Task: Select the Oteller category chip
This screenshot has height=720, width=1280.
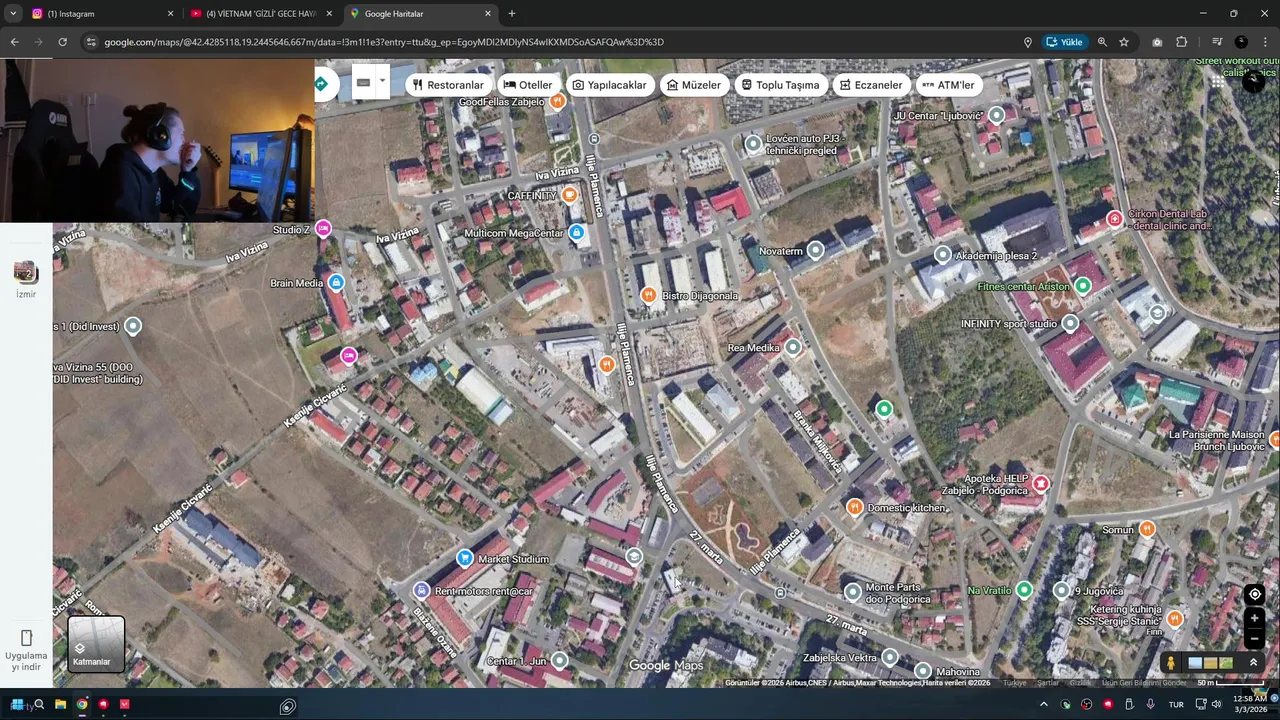Action: [x=527, y=85]
